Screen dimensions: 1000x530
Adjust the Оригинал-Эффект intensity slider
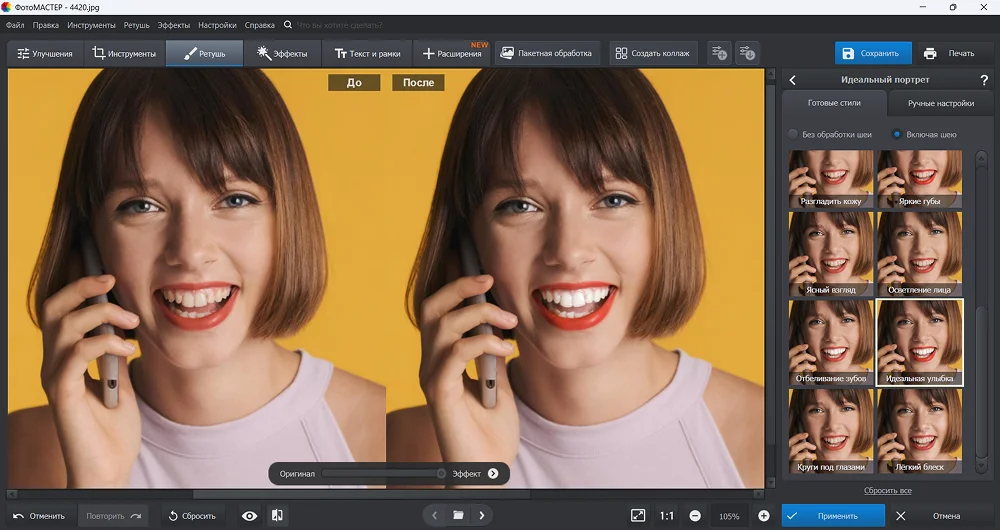tap(383, 474)
